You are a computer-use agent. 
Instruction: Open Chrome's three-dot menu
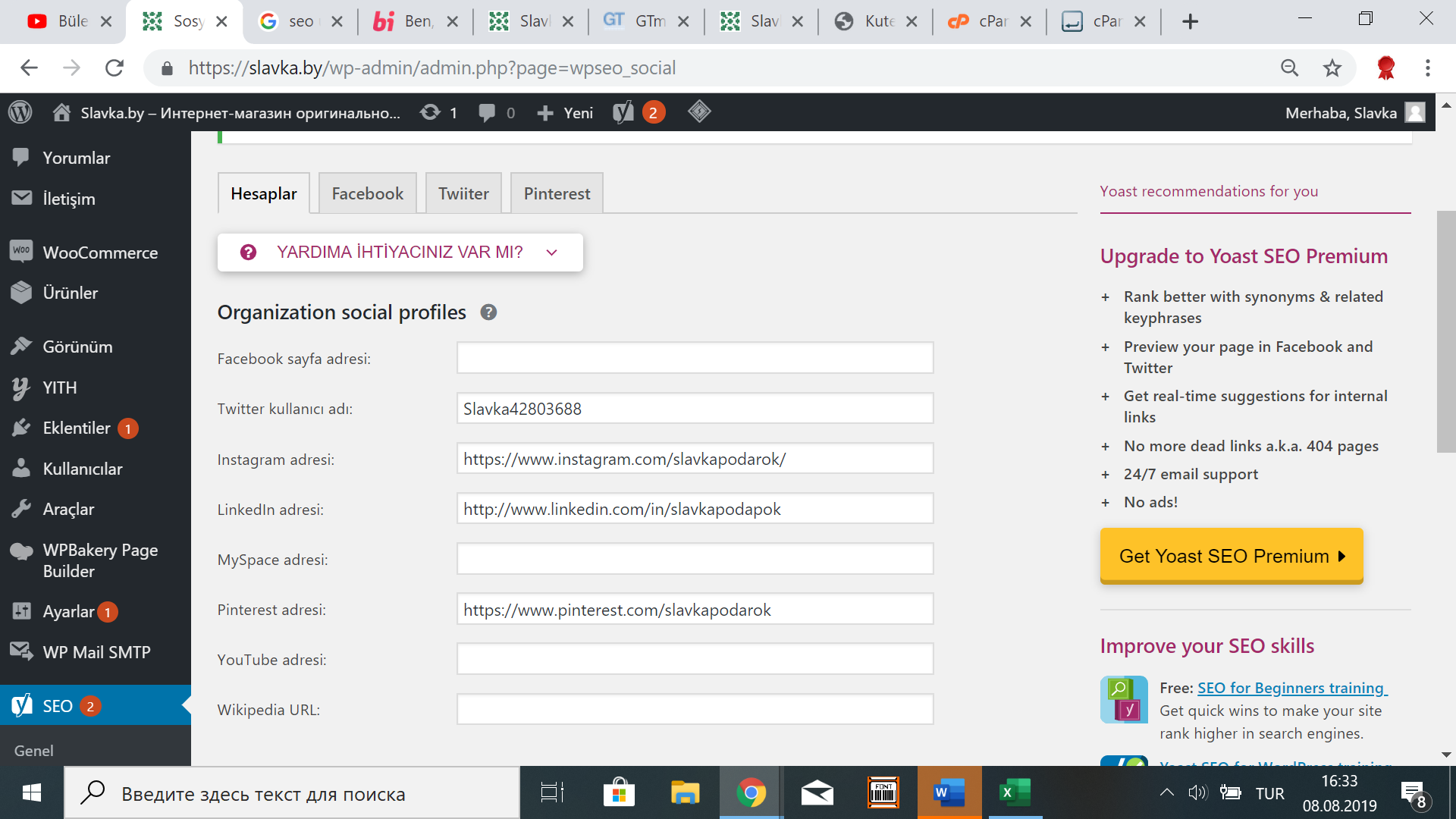tap(1428, 68)
